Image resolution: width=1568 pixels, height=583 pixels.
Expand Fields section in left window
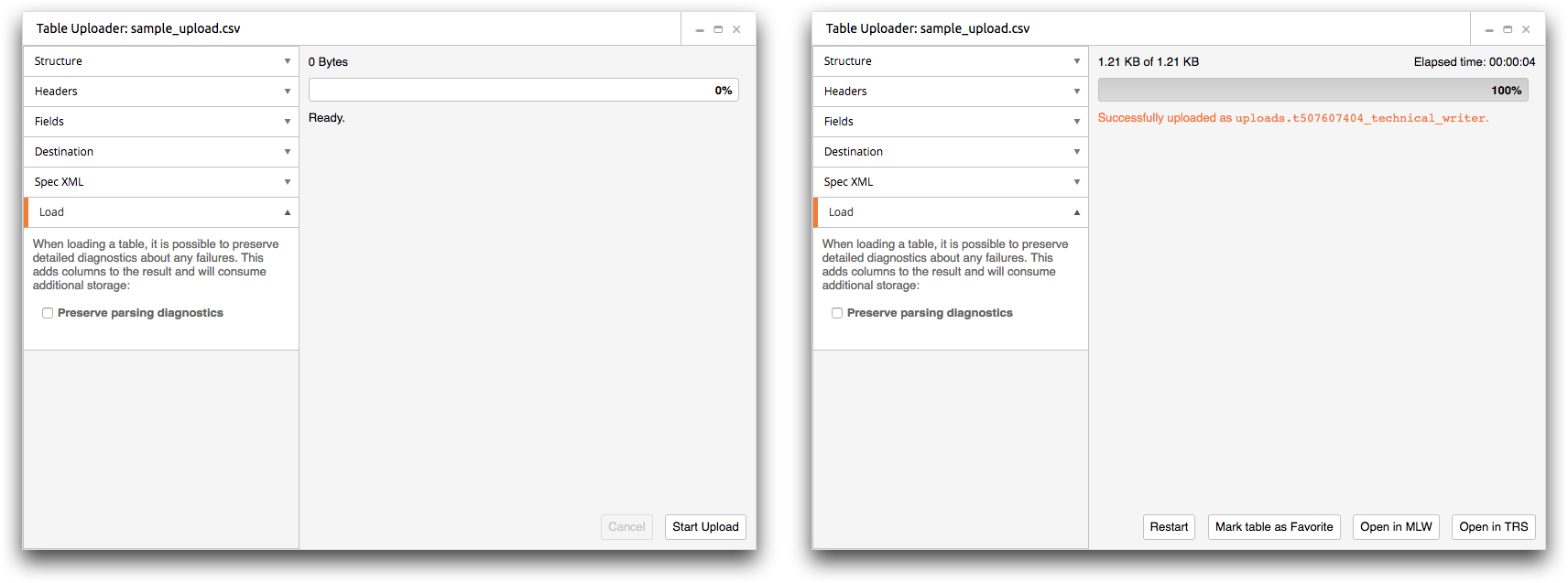[161, 122]
